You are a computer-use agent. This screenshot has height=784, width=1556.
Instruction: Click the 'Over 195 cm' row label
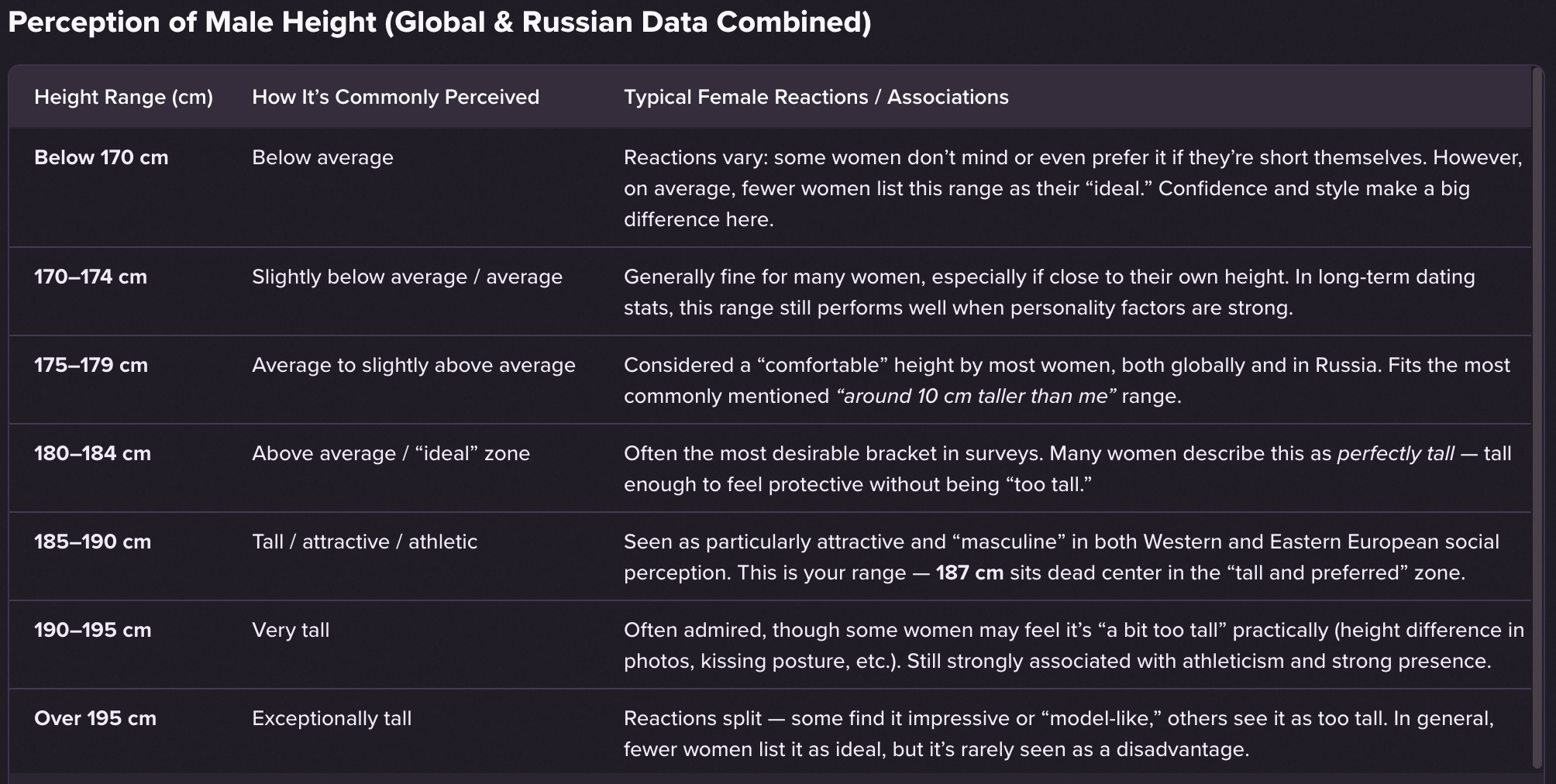[x=95, y=719]
